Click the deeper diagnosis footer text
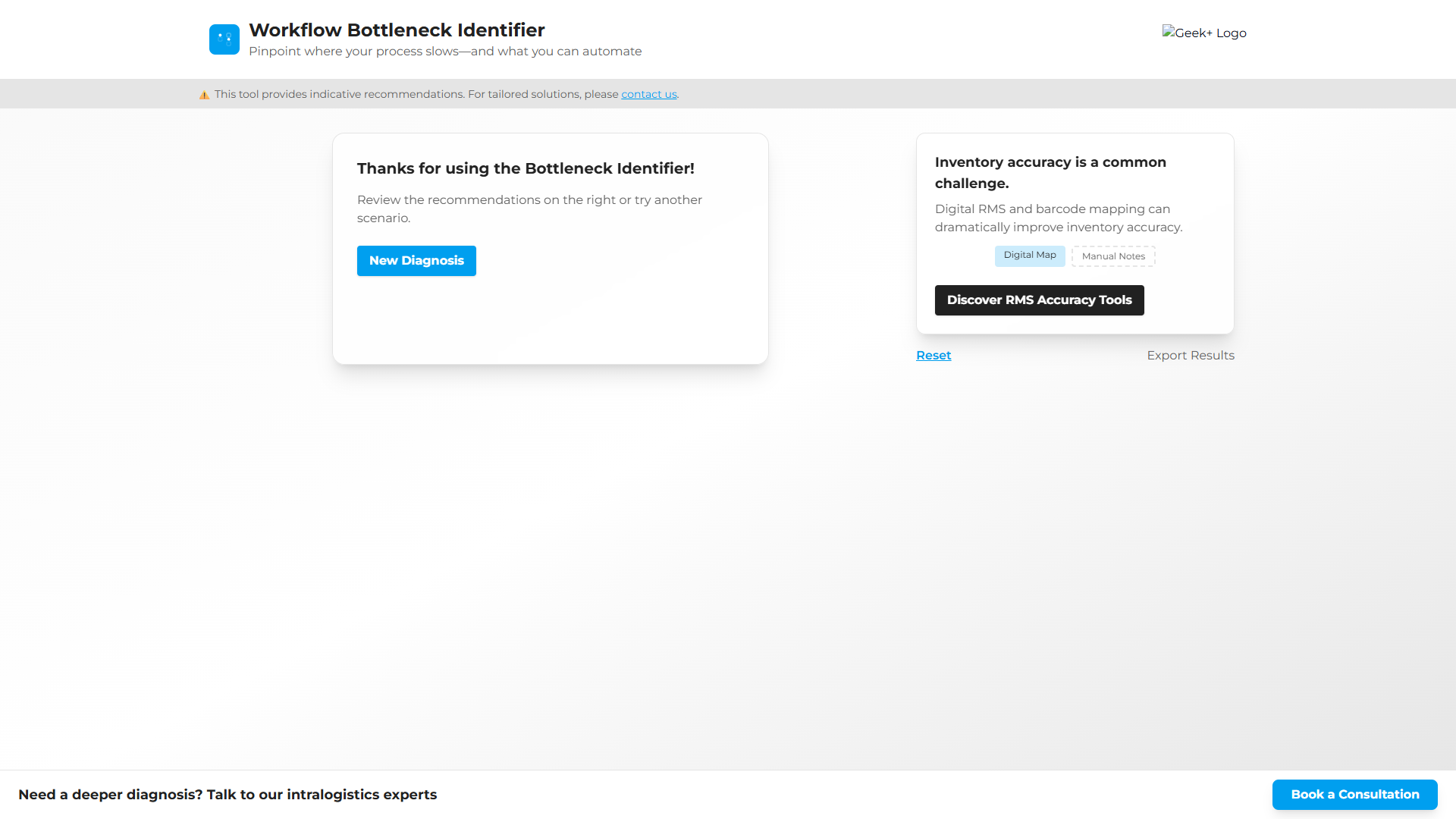The width and height of the screenshot is (1456, 819). [227, 794]
